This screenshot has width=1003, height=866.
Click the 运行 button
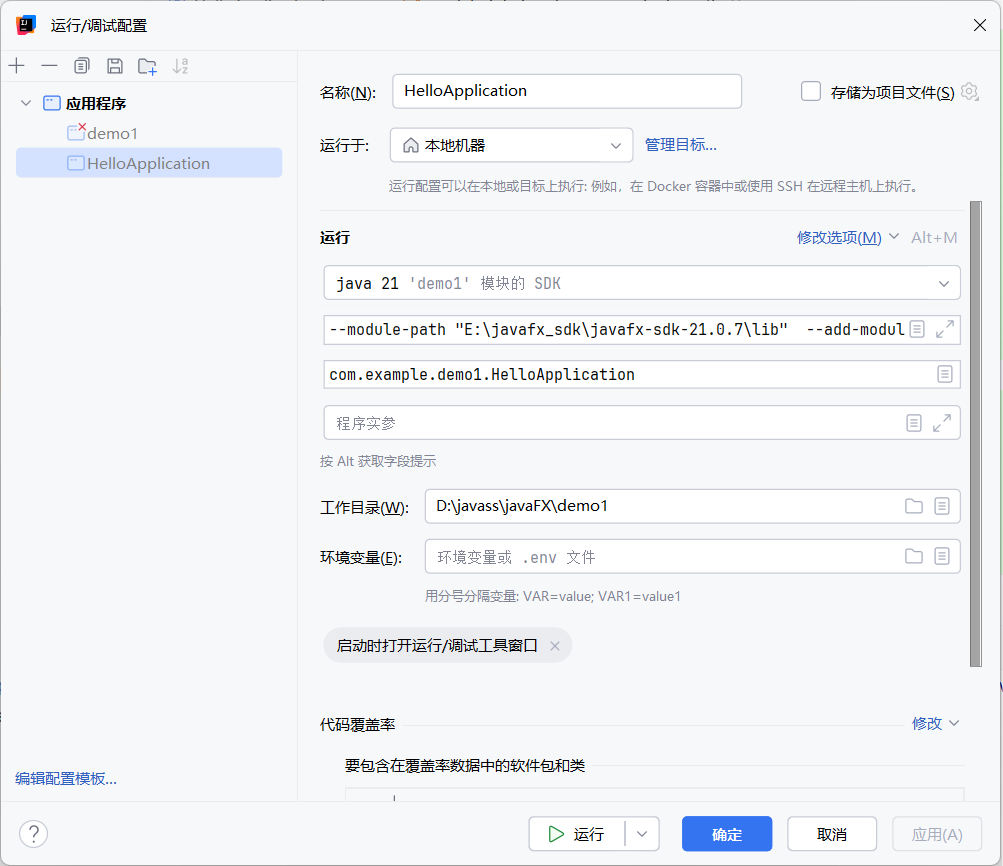pos(576,834)
